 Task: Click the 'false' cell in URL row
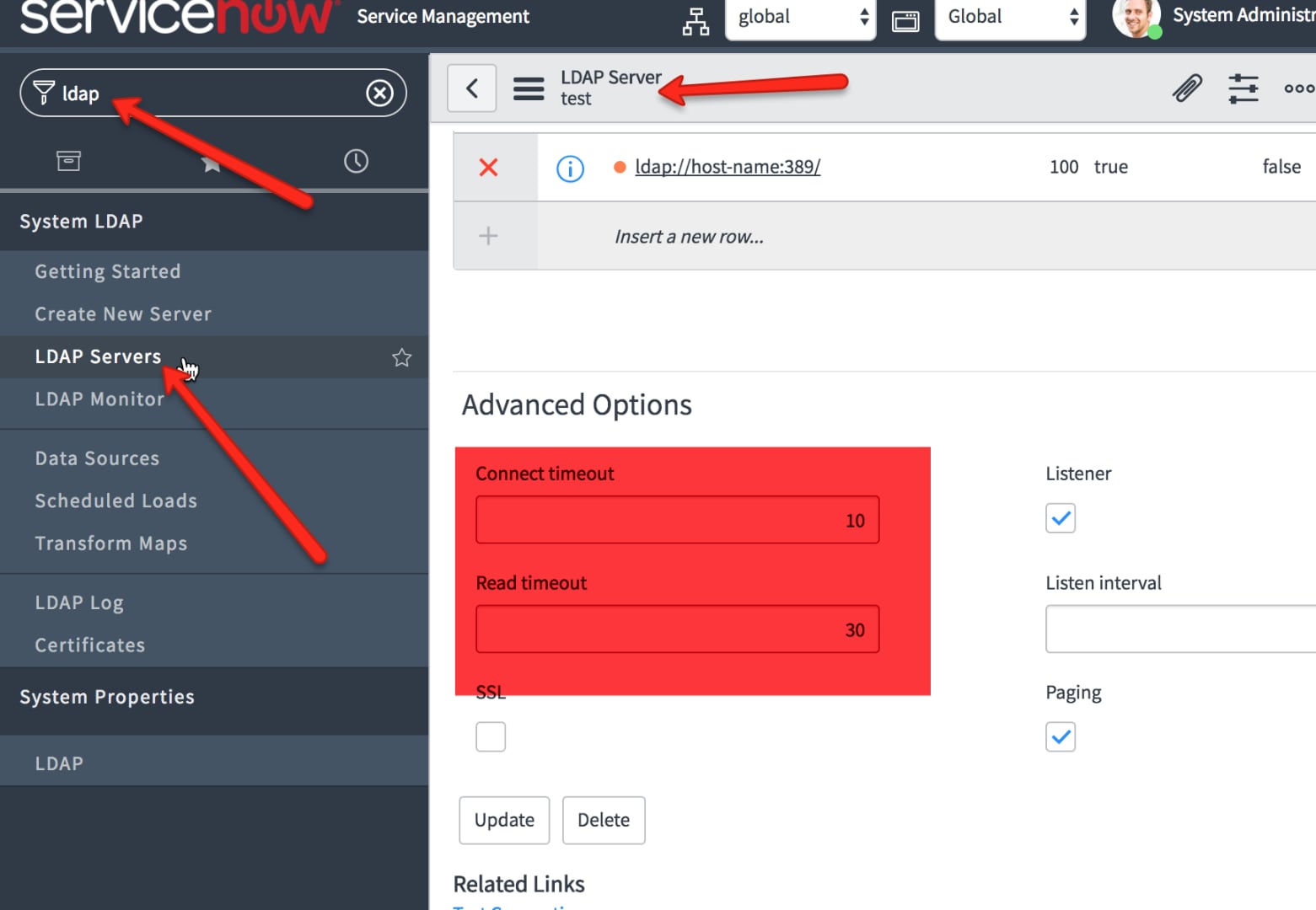click(x=1281, y=167)
